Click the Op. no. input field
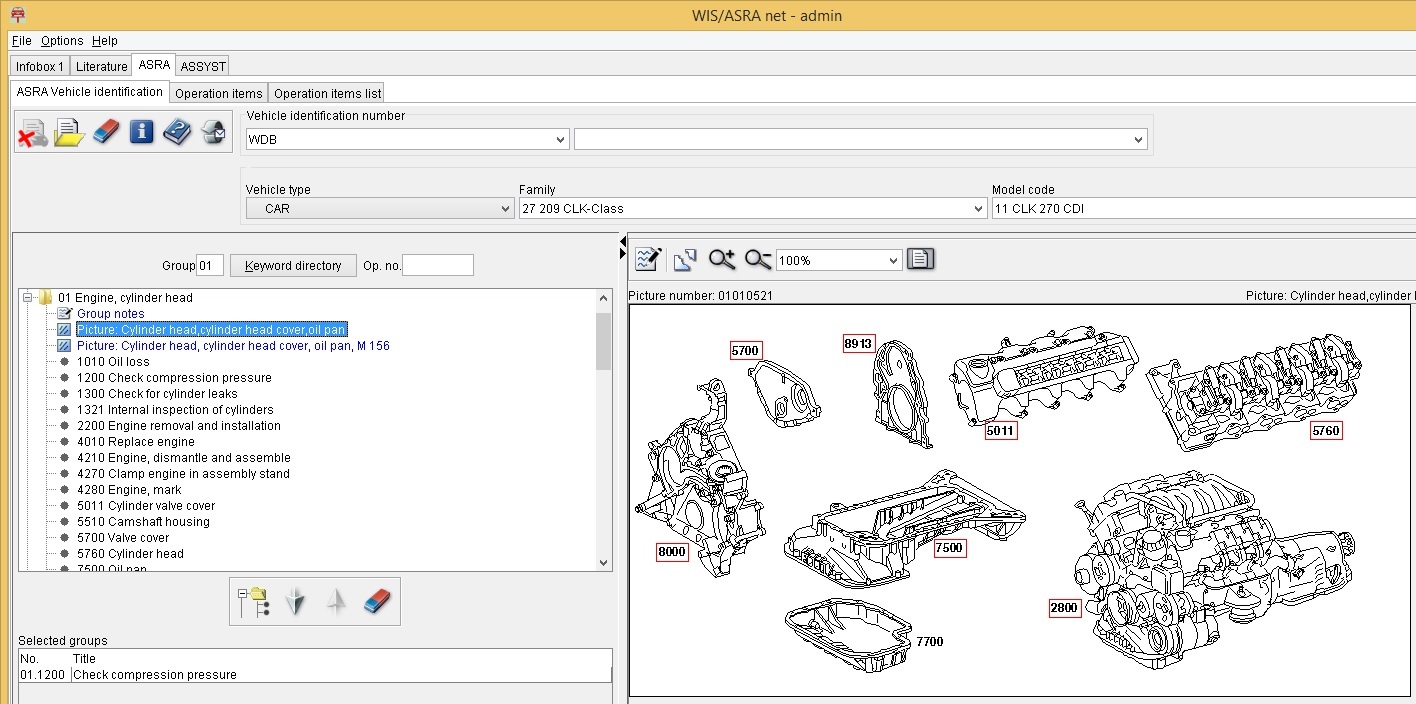 coord(438,265)
